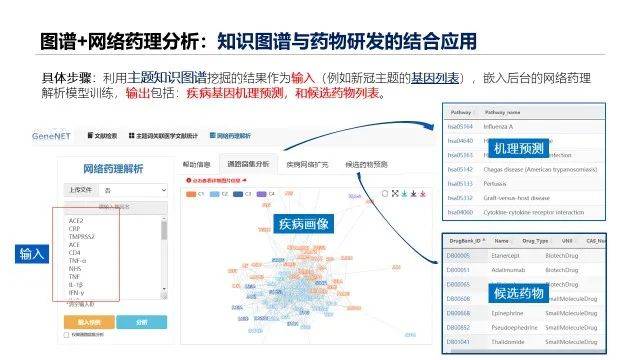The image size is (640, 360).
Task: Click TMPRSS2 in the gene input list
Action: pyautogui.click(x=82, y=237)
